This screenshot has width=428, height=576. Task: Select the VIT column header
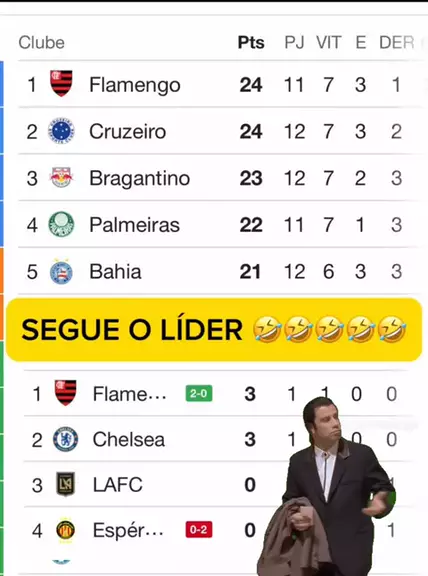[x=329, y=43]
